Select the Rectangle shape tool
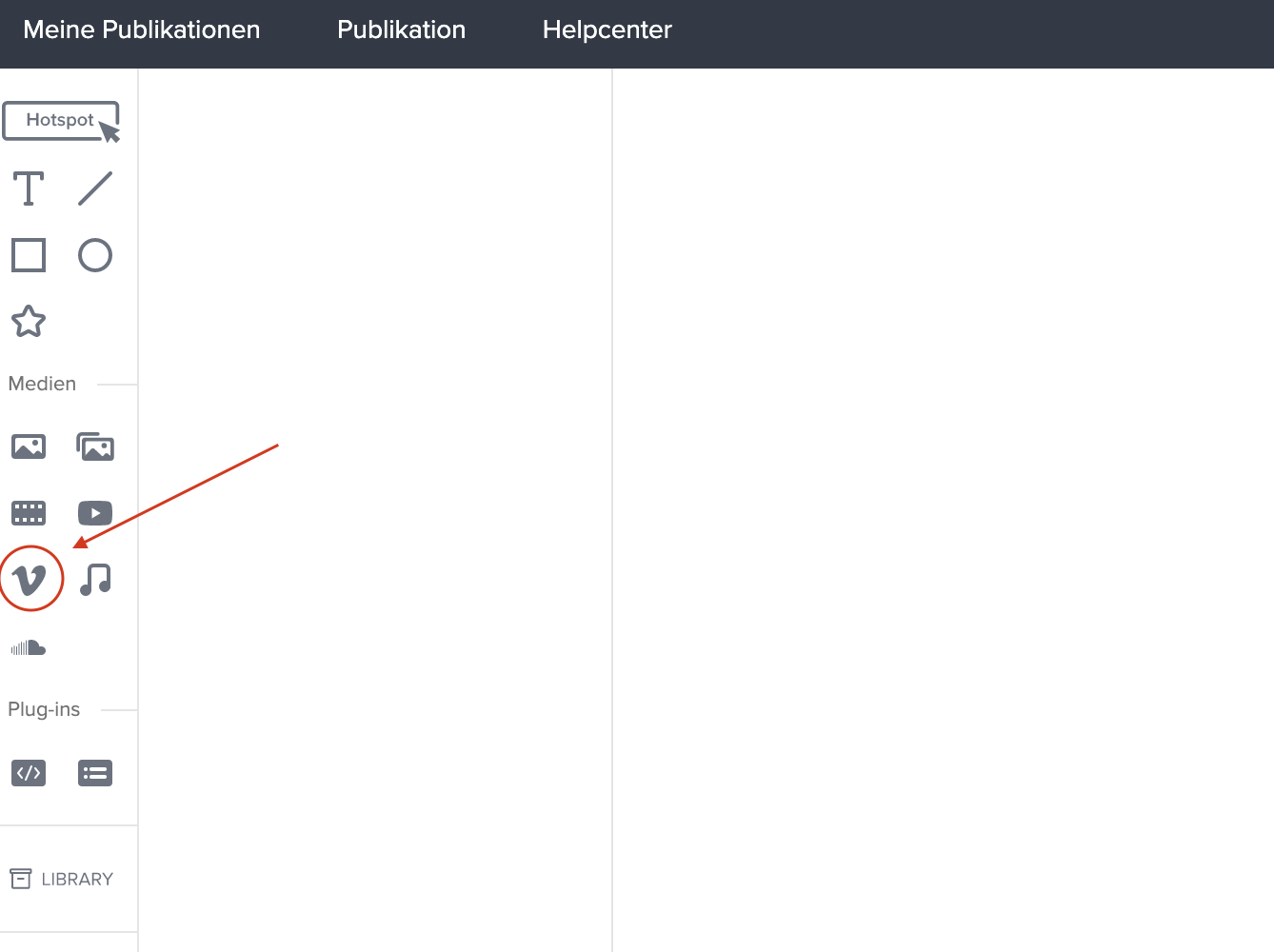Viewport: 1274px width, 952px height. pyautogui.click(x=29, y=255)
